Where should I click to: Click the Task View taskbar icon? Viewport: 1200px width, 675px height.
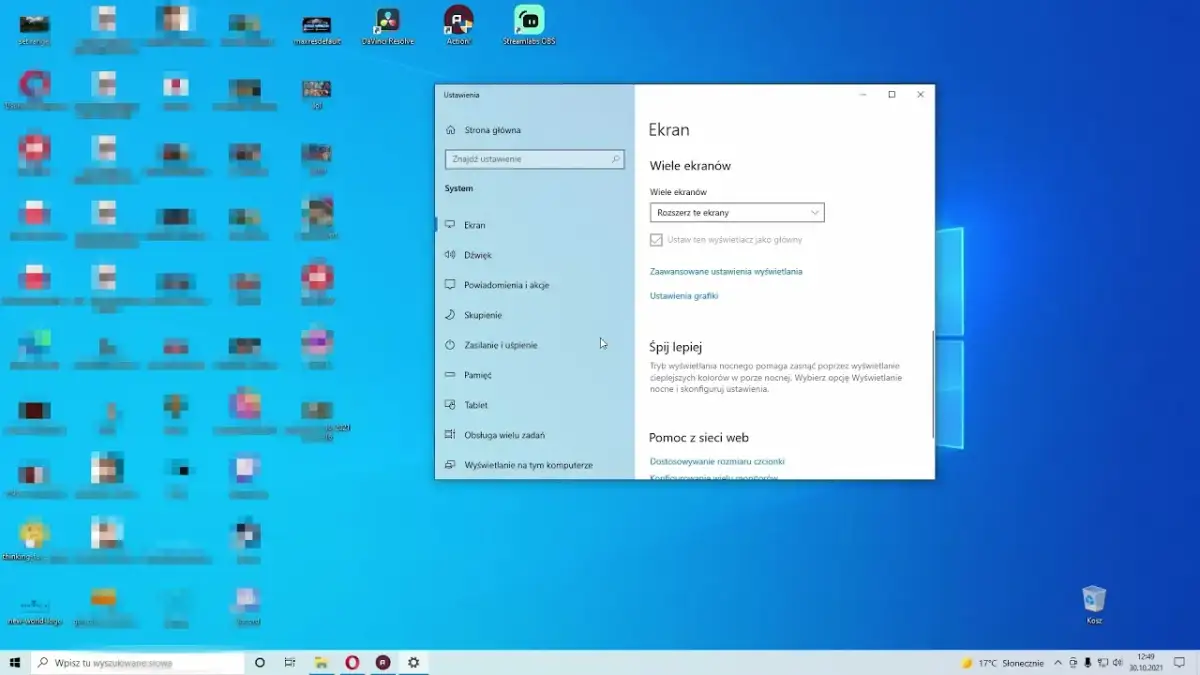coord(290,662)
